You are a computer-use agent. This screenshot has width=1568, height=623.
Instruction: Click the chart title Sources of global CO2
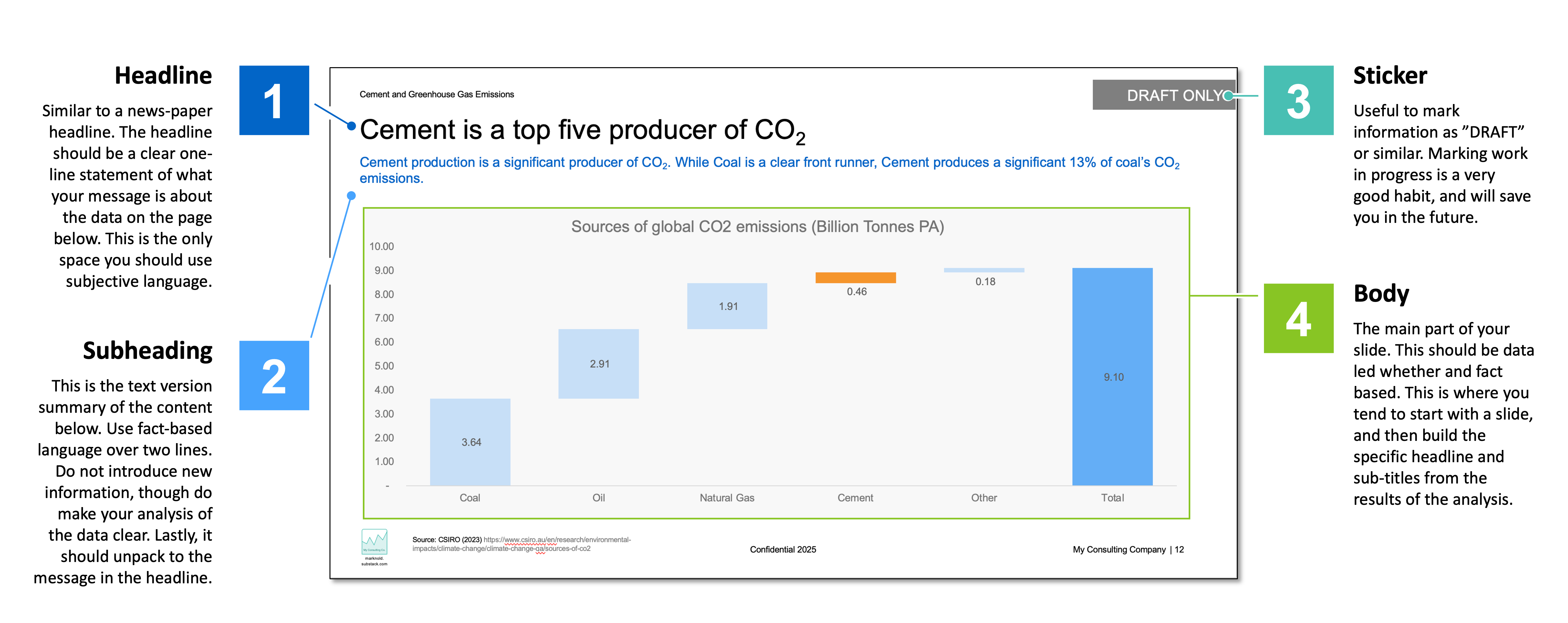pos(757,227)
